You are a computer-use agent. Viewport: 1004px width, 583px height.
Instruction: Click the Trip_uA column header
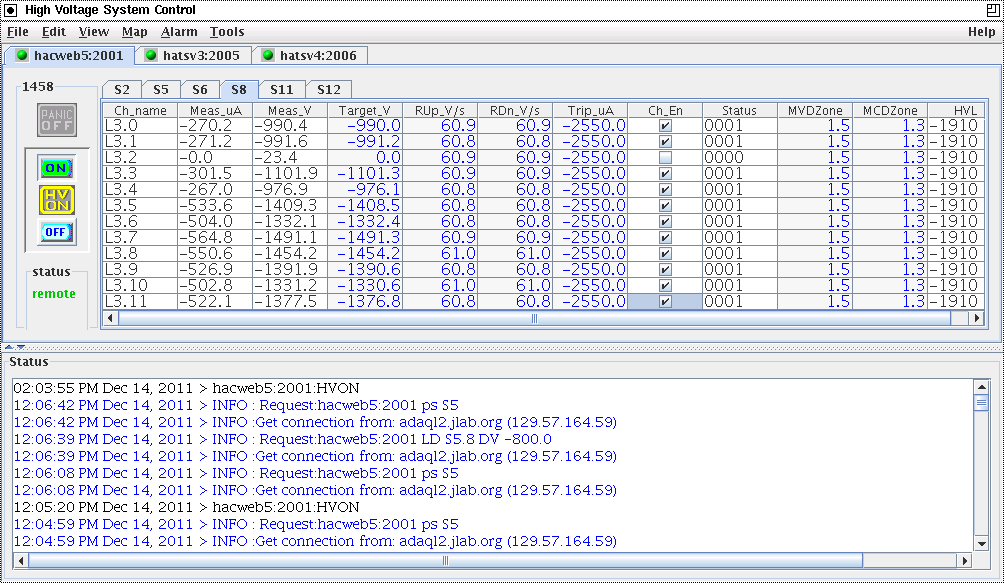[590, 110]
